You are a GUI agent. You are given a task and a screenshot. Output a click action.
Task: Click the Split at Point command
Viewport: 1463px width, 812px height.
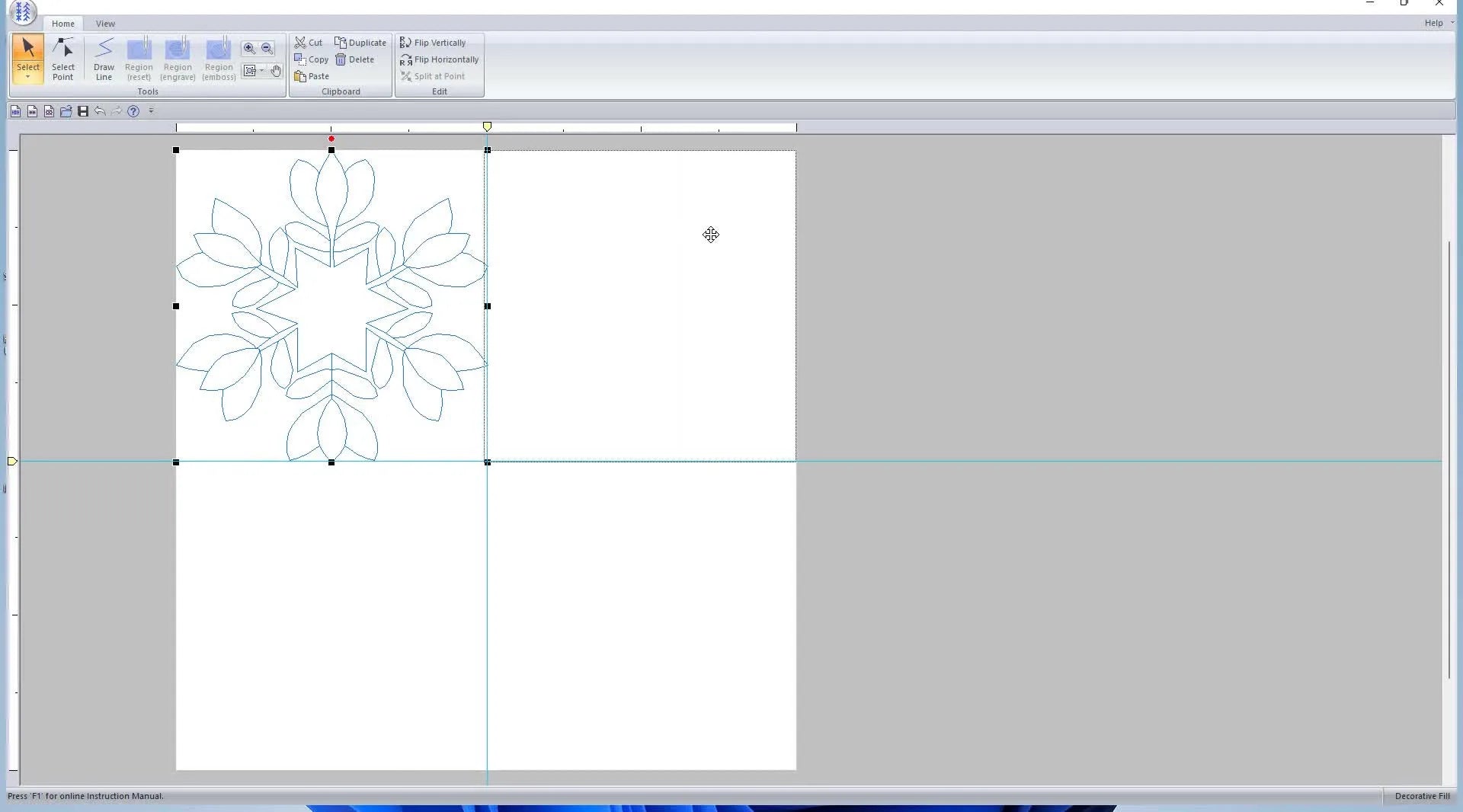coord(433,76)
